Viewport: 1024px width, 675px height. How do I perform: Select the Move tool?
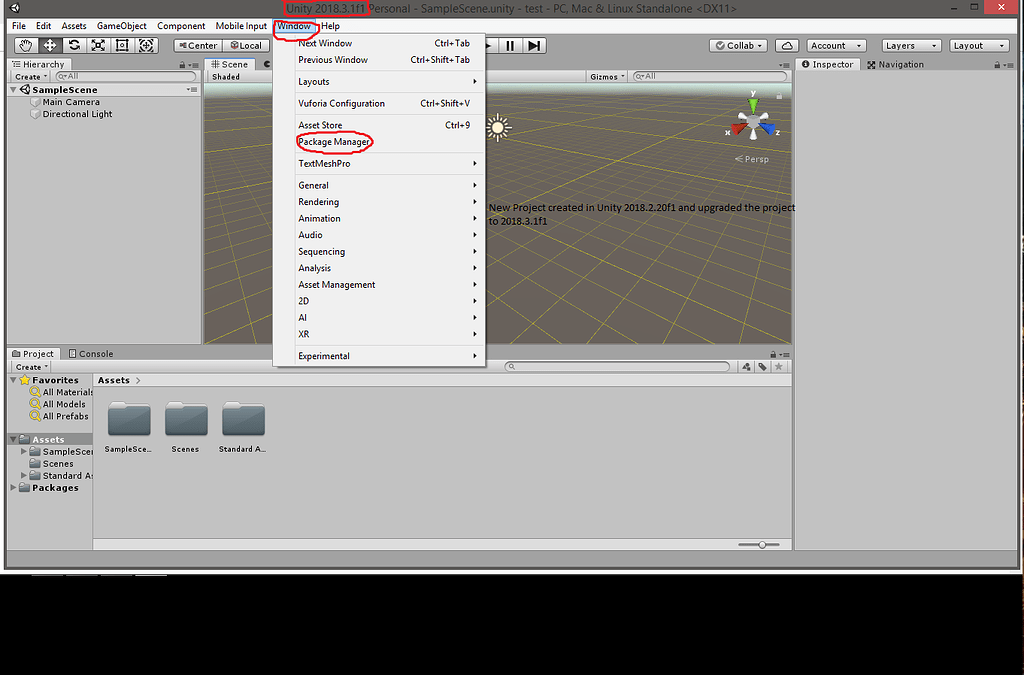[48, 45]
